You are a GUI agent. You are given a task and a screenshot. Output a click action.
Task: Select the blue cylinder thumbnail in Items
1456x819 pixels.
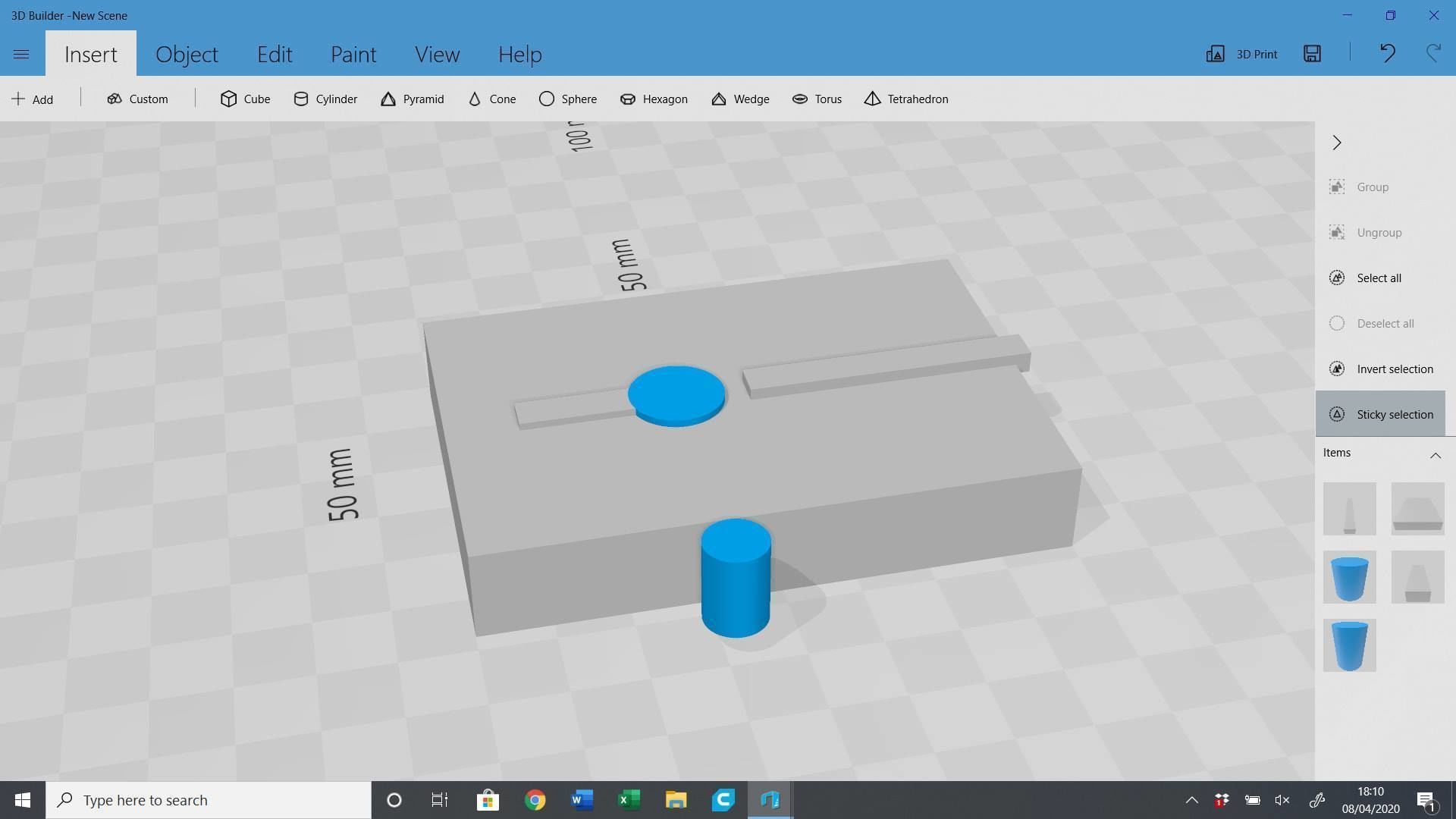(x=1349, y=577)
